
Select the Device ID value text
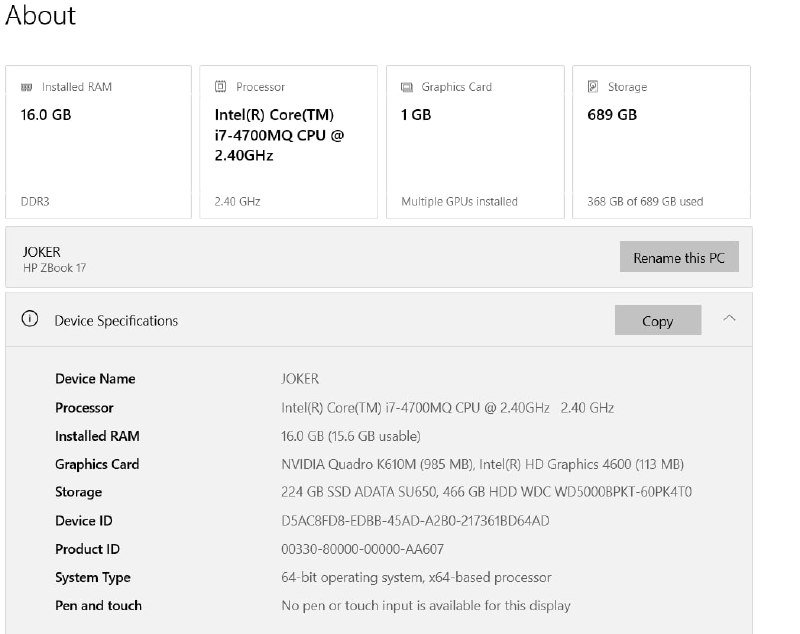pyautogui.click(x=415, y=521)
